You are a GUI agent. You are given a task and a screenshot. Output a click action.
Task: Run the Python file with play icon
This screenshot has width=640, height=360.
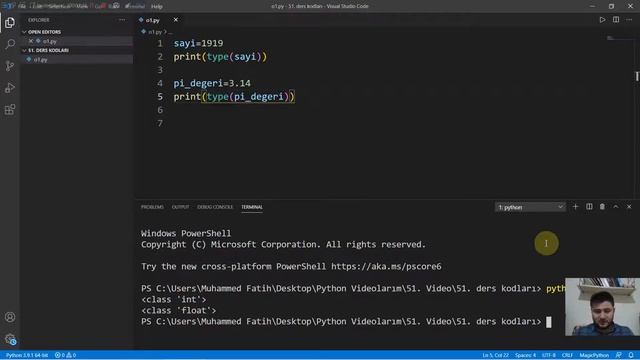pos(602,20)
